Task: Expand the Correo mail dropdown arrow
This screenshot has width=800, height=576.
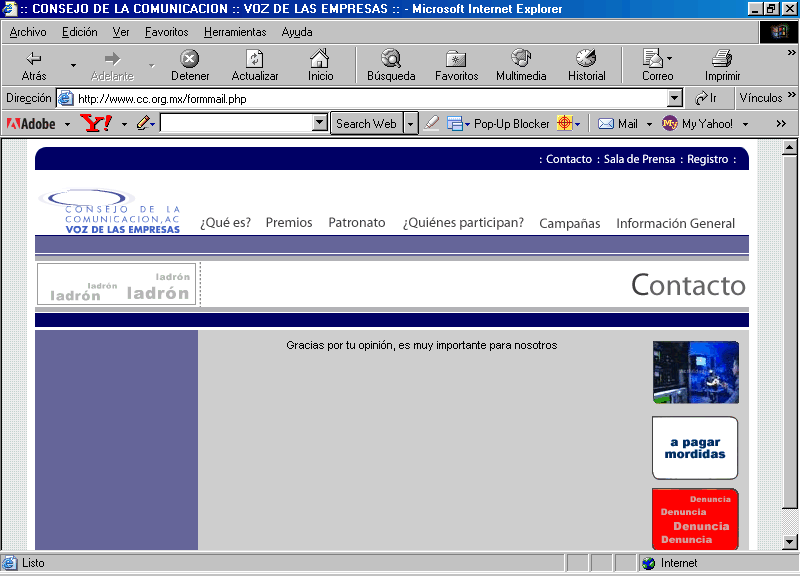Action: [669, 59]
